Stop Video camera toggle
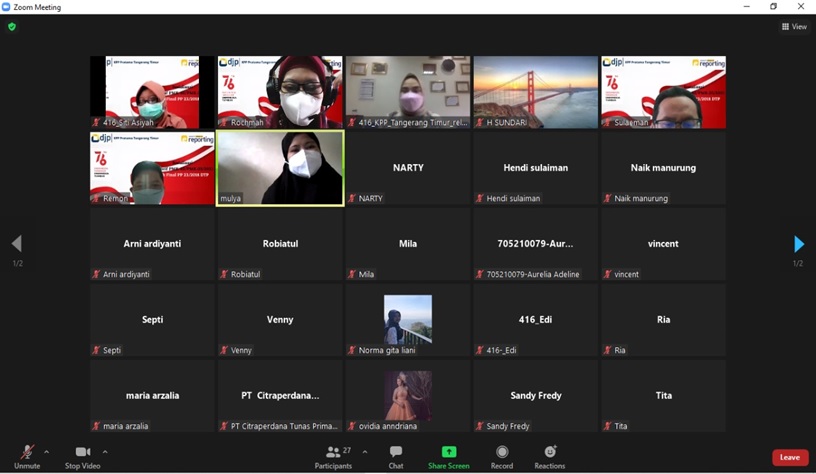The image size is (816, 474). coord(83,456)
